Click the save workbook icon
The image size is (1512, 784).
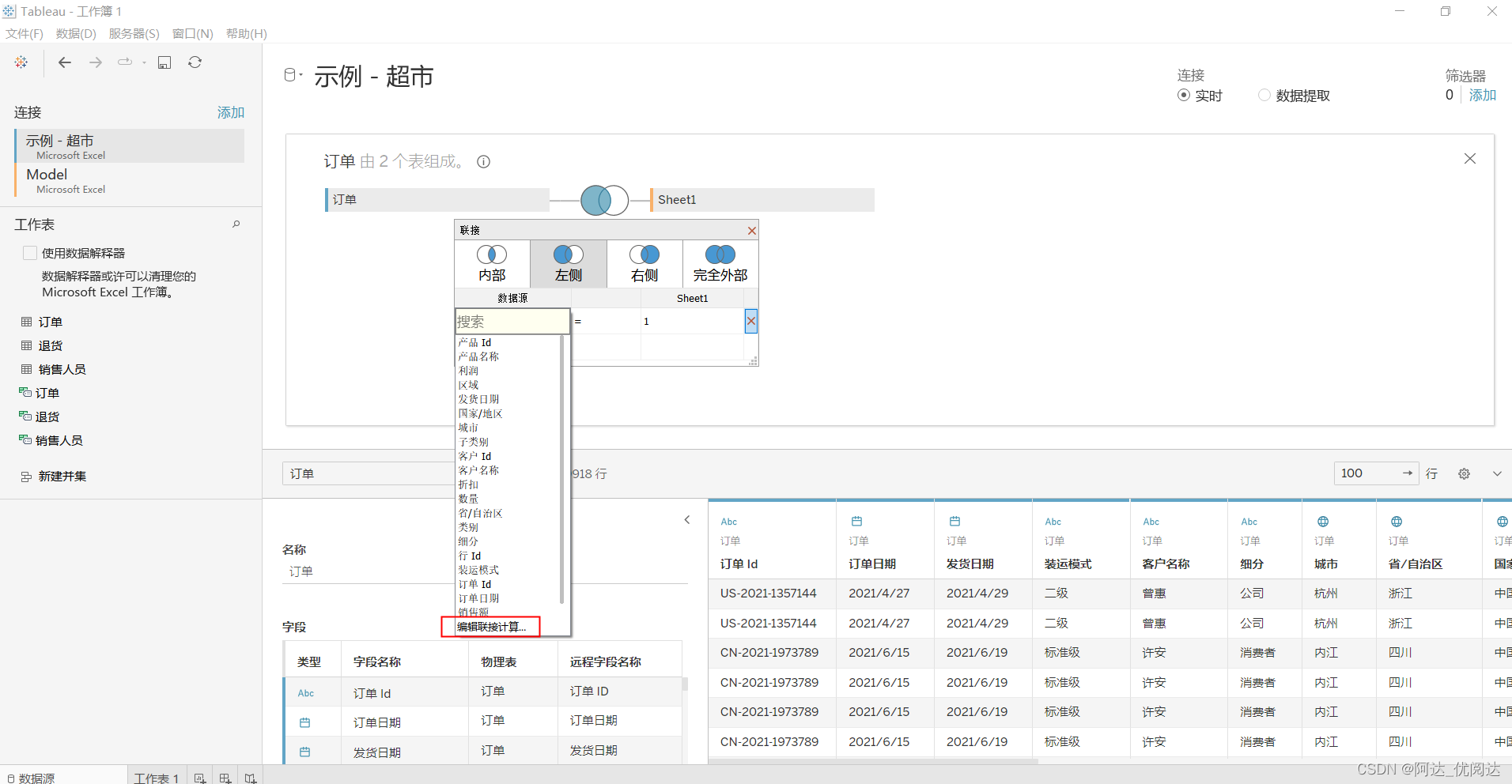164,62
